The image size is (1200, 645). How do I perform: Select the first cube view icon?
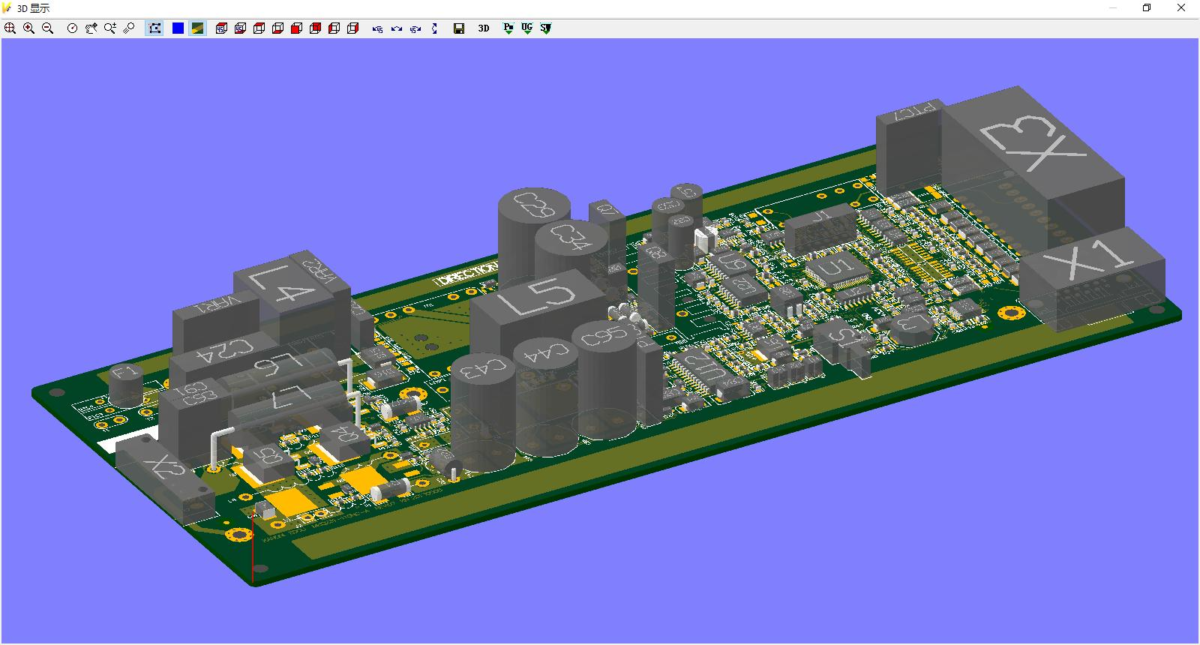click(x=221, y=28)
